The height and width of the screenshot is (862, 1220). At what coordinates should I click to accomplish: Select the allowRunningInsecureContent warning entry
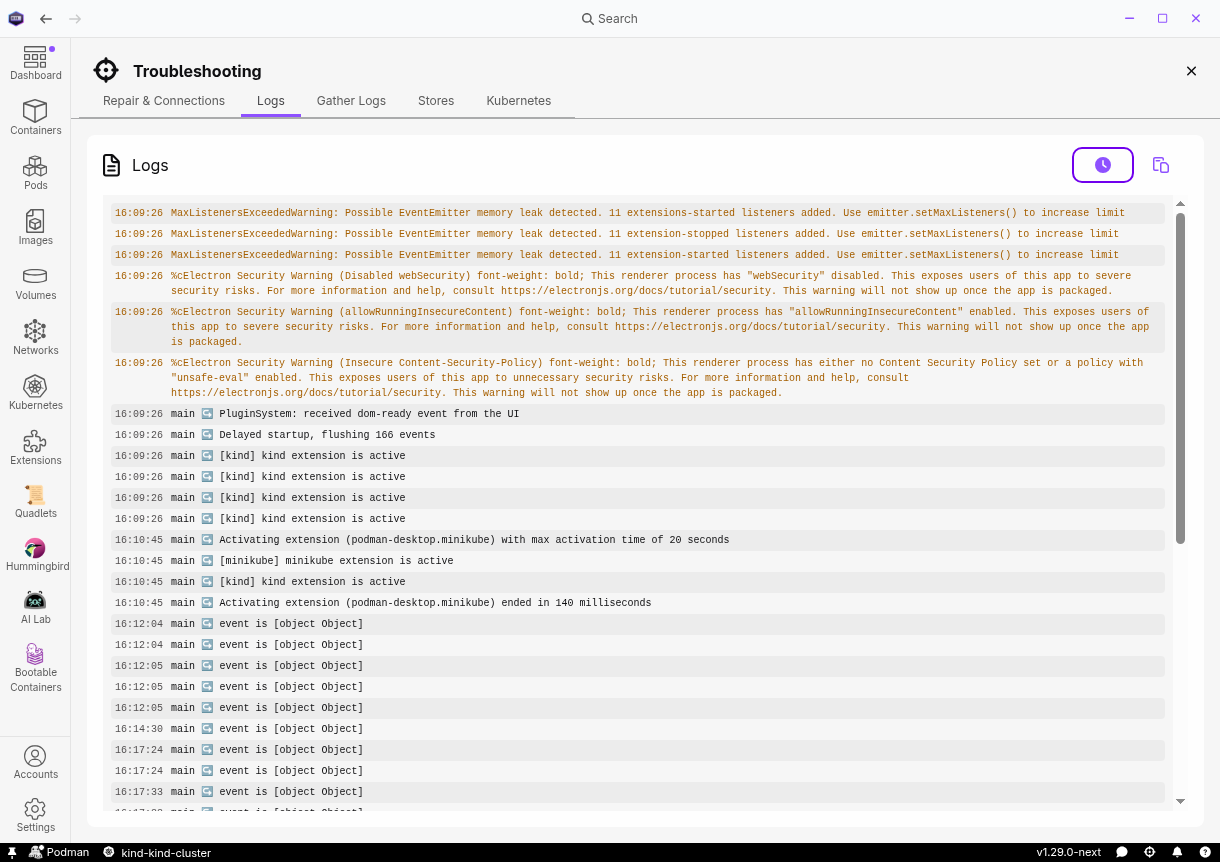point(638,327)
